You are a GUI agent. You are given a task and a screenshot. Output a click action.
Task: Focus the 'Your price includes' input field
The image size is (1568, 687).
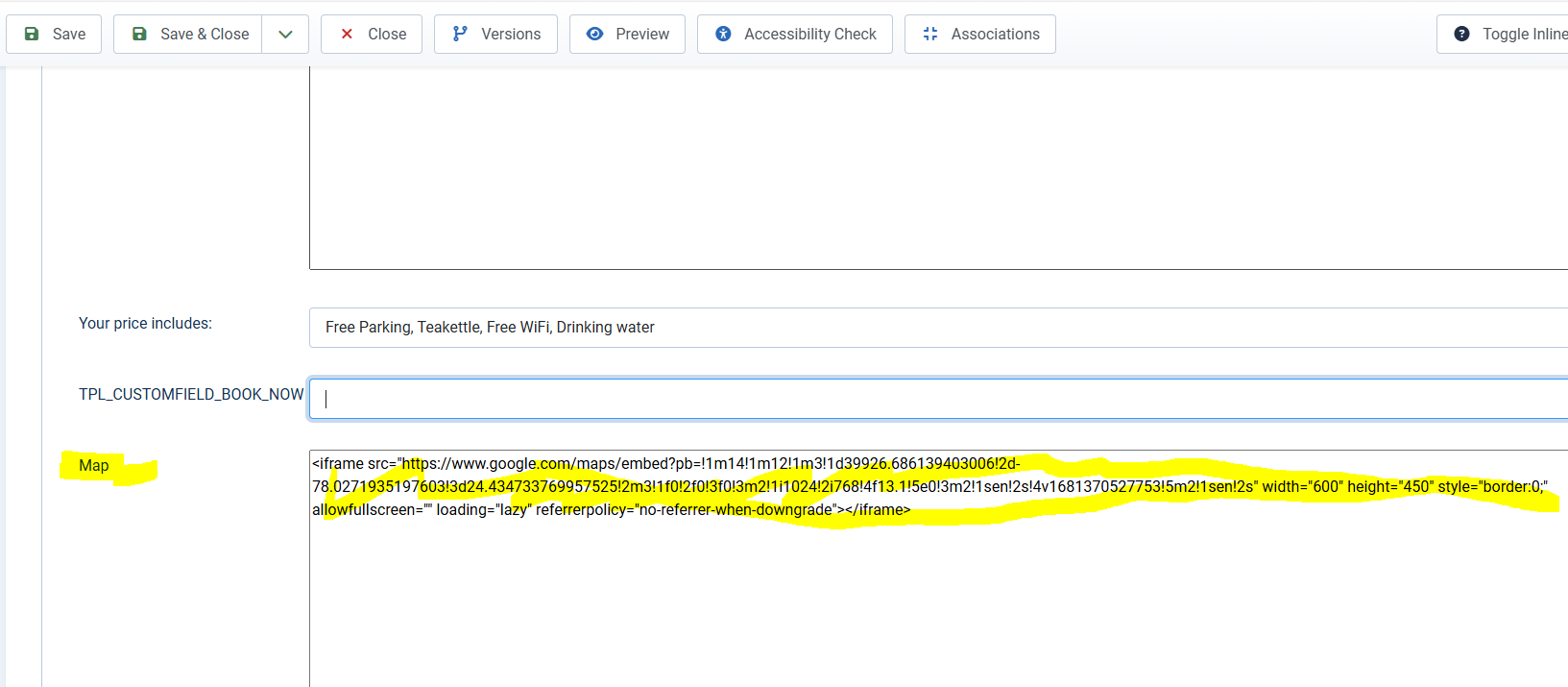pos(938,328)
